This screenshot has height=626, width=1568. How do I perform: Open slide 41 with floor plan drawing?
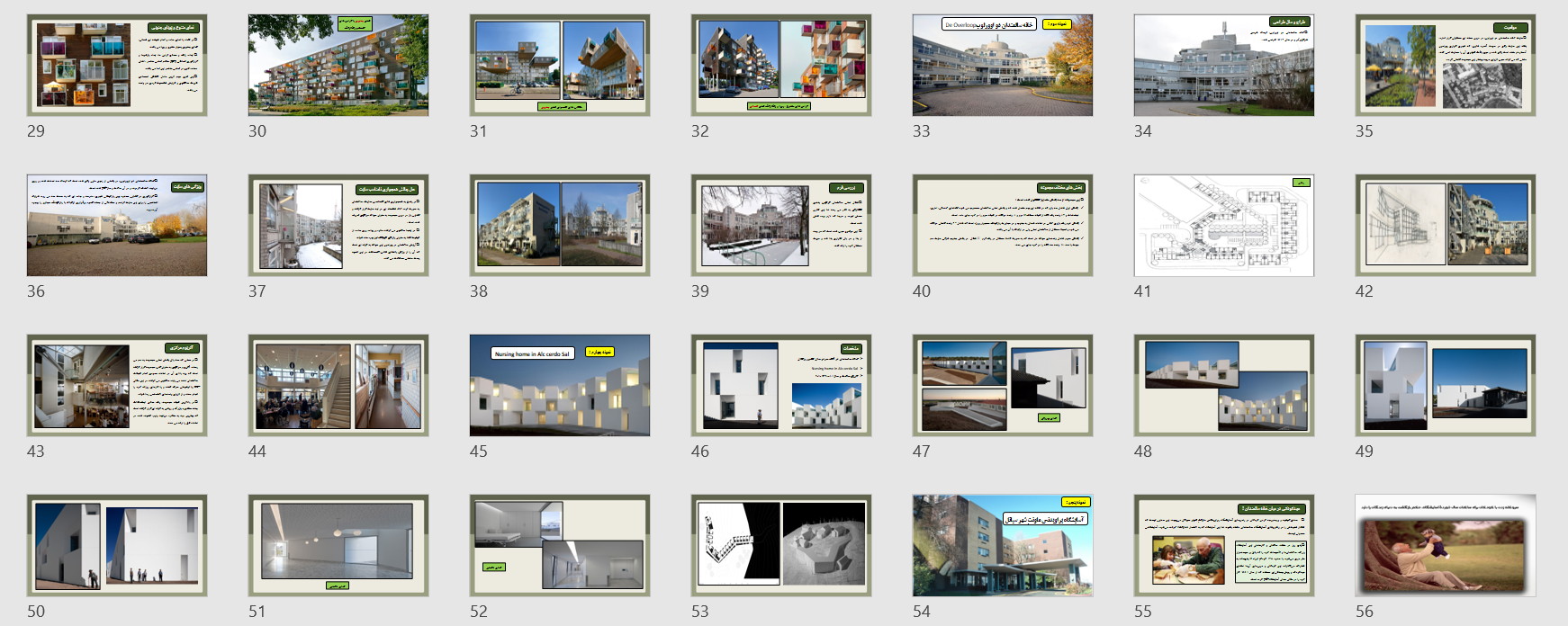(x=1224, y=225)
